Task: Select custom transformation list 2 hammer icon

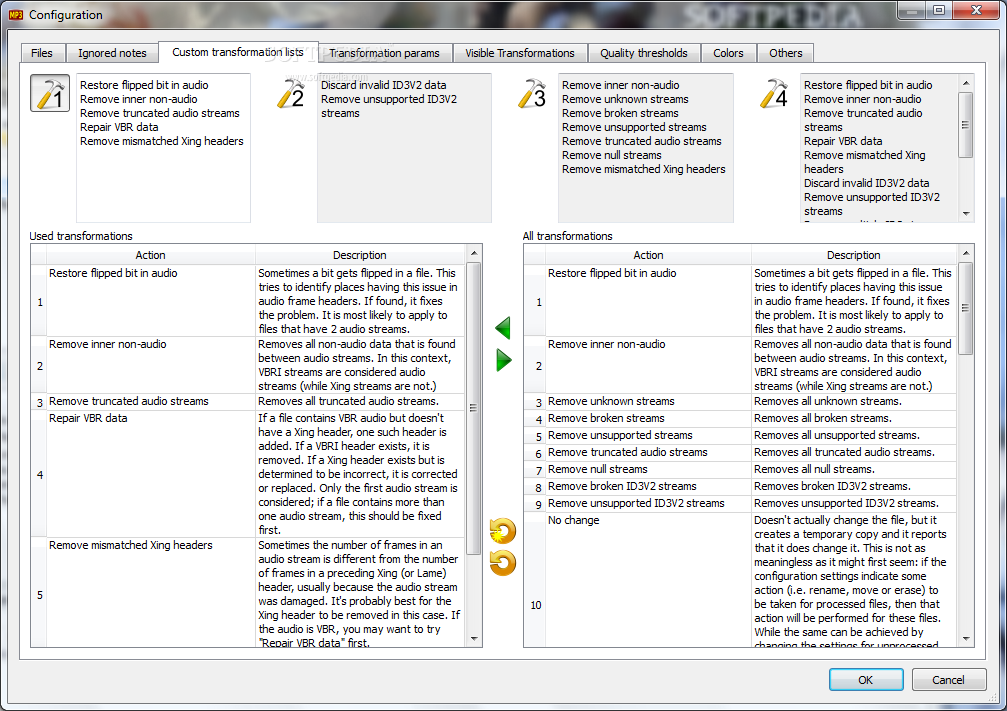Action: 290,93
